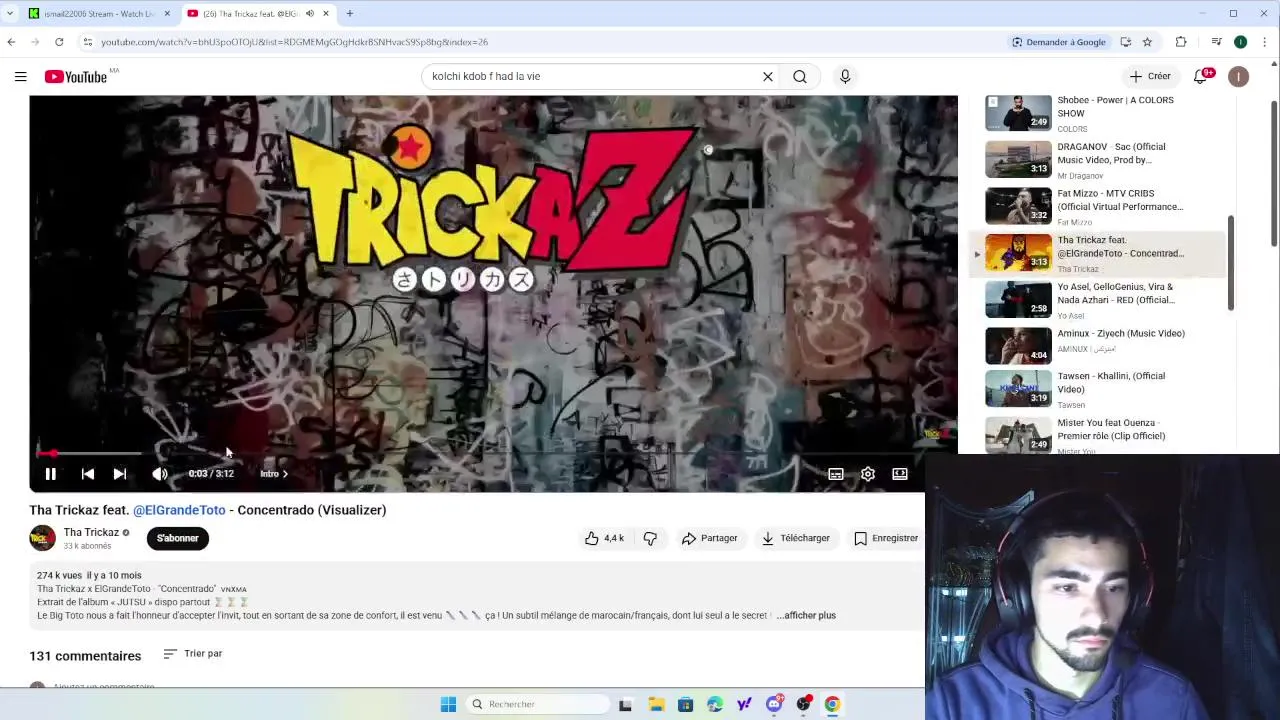
Task: Open the Yahoo app from the taskbar
Action: [x=744, y=704]
